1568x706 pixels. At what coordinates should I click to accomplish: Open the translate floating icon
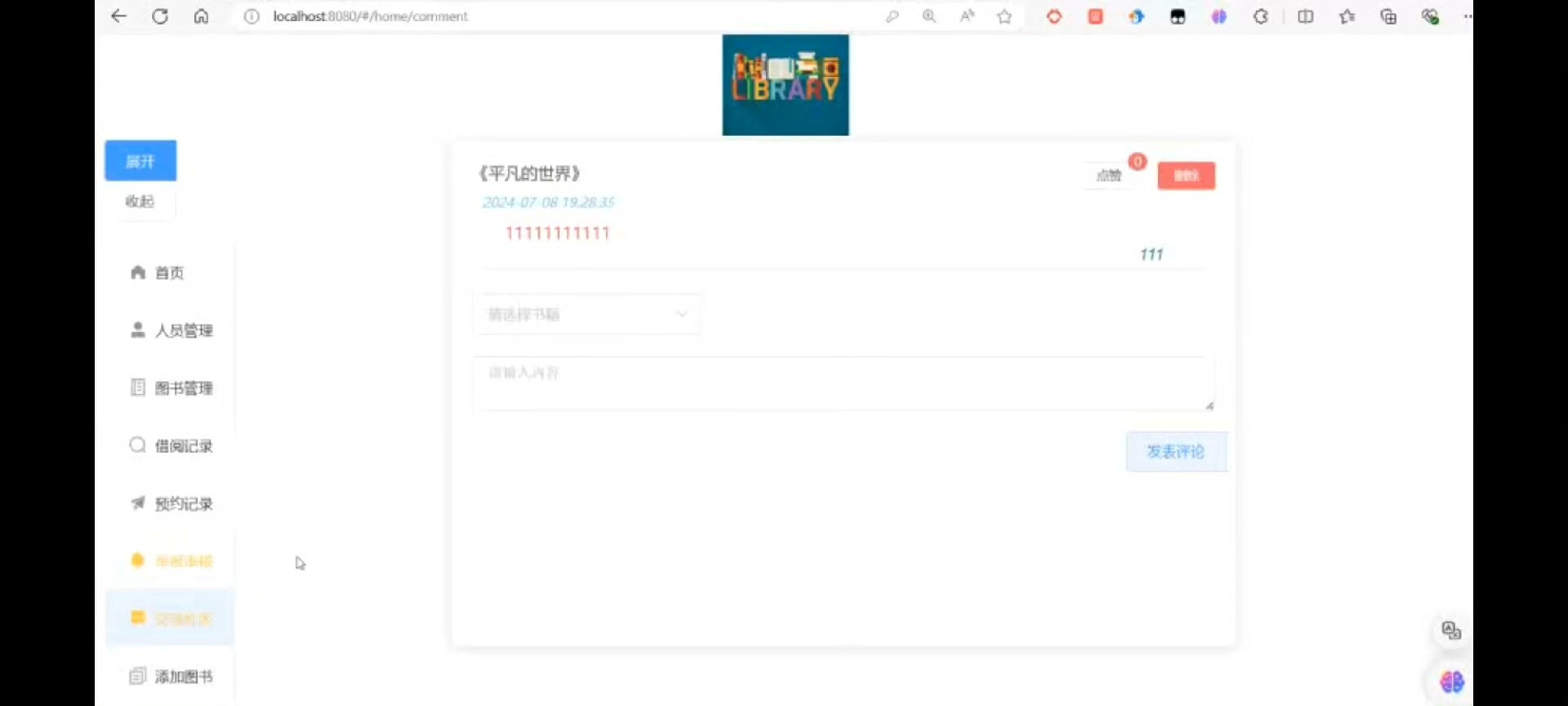[x=1451, y=631]
